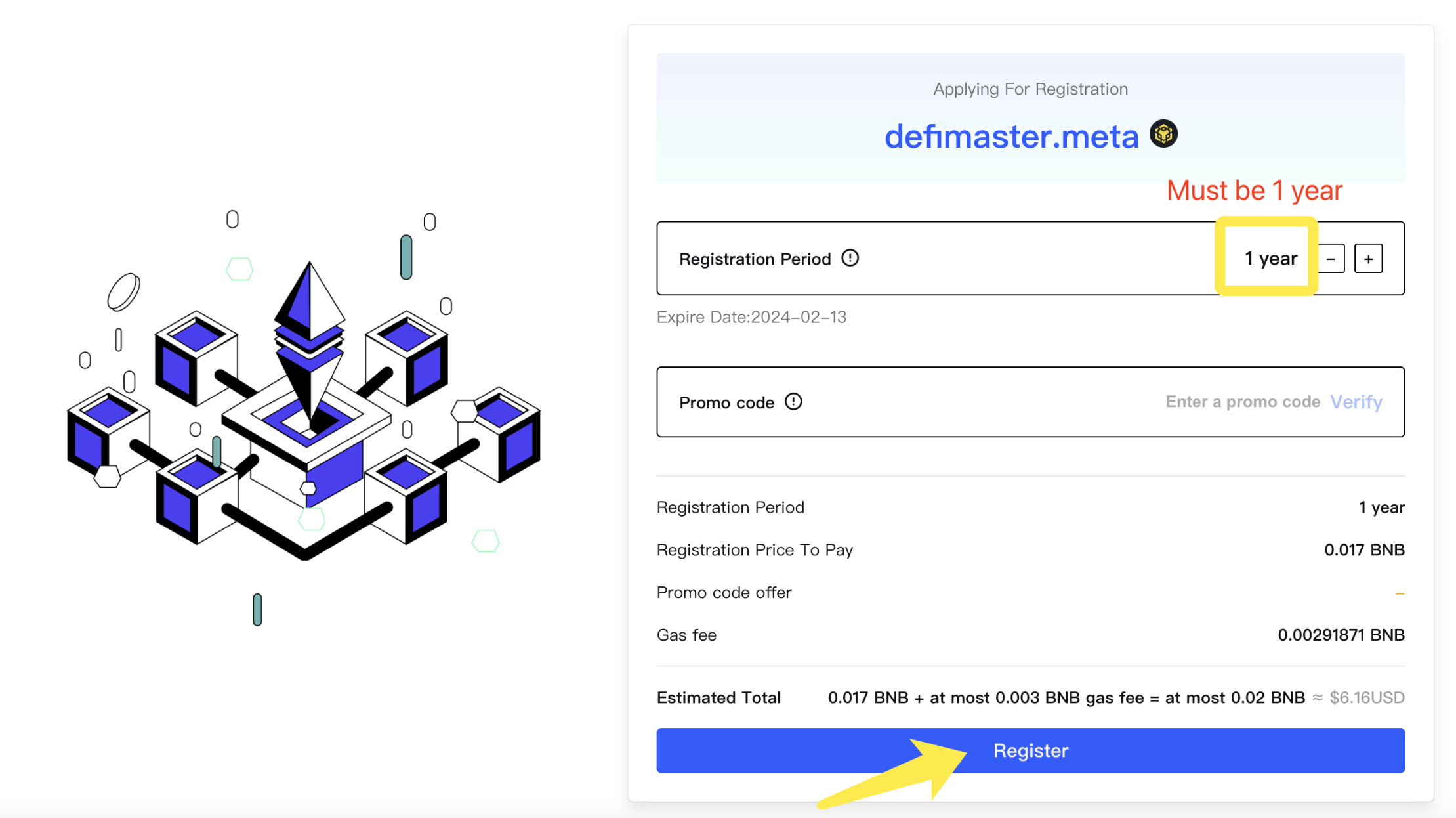This screenshot has width=1456, height=818.
Task: Click the Promo code info icon
Action: click(793, 402)
